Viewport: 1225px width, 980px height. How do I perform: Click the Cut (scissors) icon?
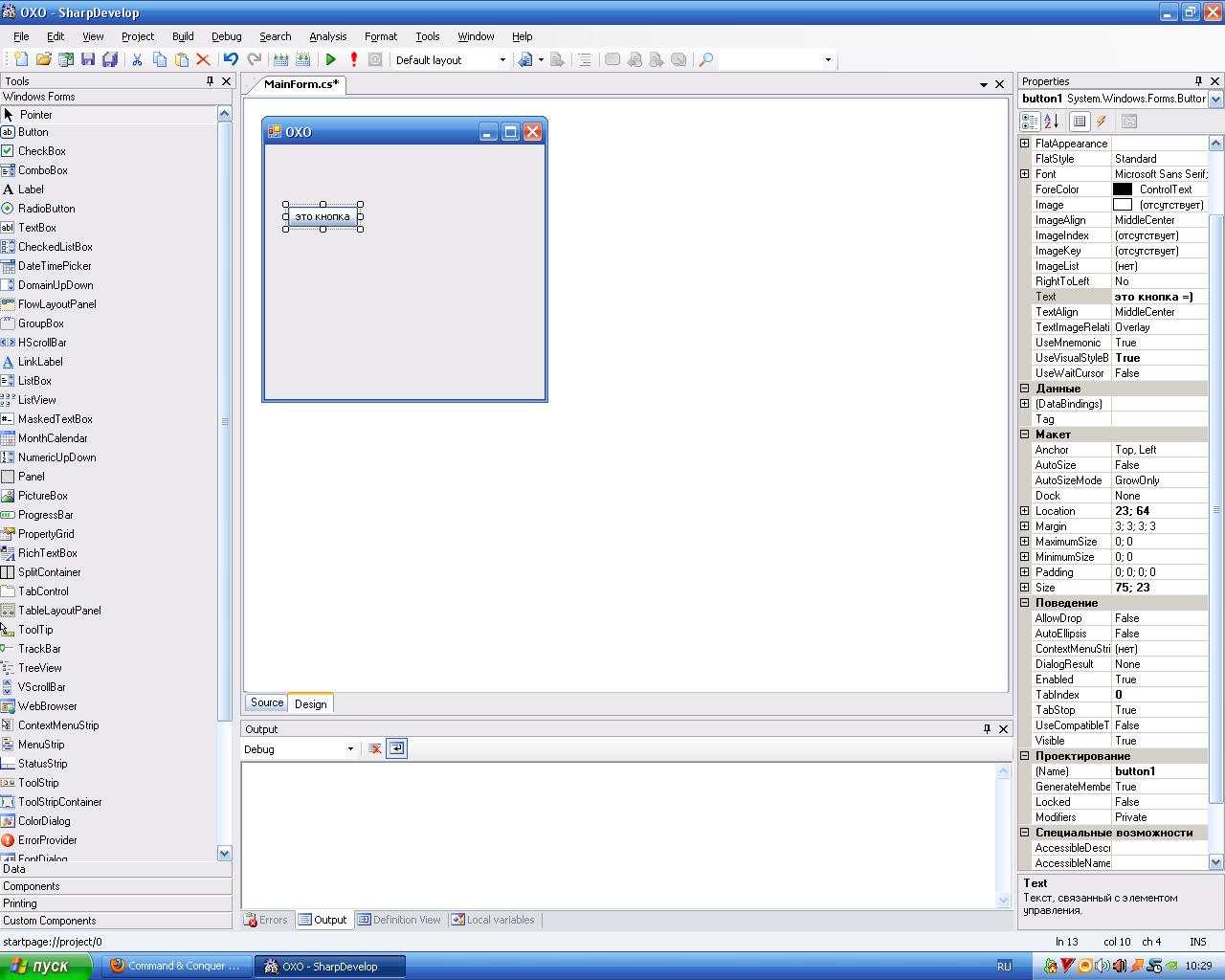point(137,59)
